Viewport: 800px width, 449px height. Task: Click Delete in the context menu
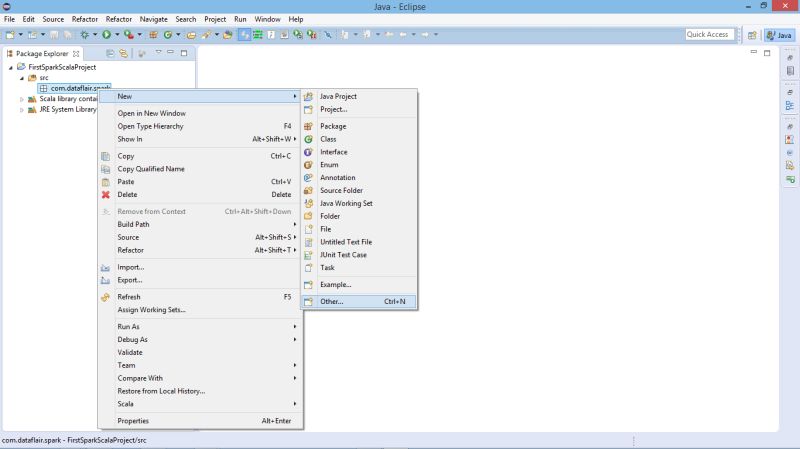(x=199, y=194)
